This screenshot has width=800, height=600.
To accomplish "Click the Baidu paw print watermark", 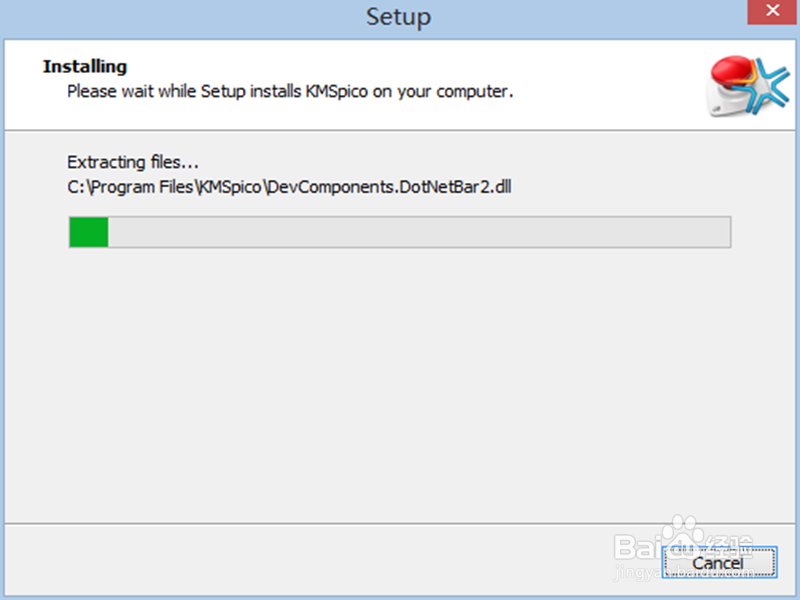I will (x=683, y=536).
